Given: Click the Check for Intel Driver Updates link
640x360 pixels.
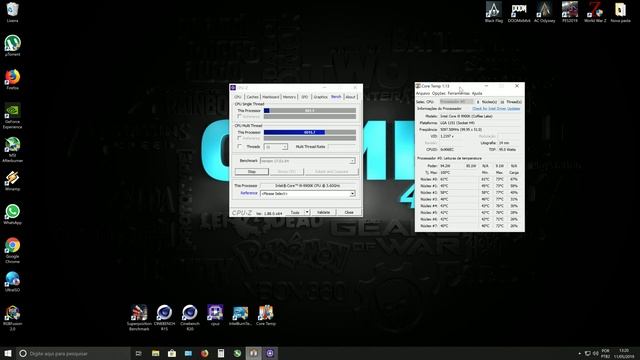Looking at the screenshot, I should pyautogui.click(x=496, y=109).
